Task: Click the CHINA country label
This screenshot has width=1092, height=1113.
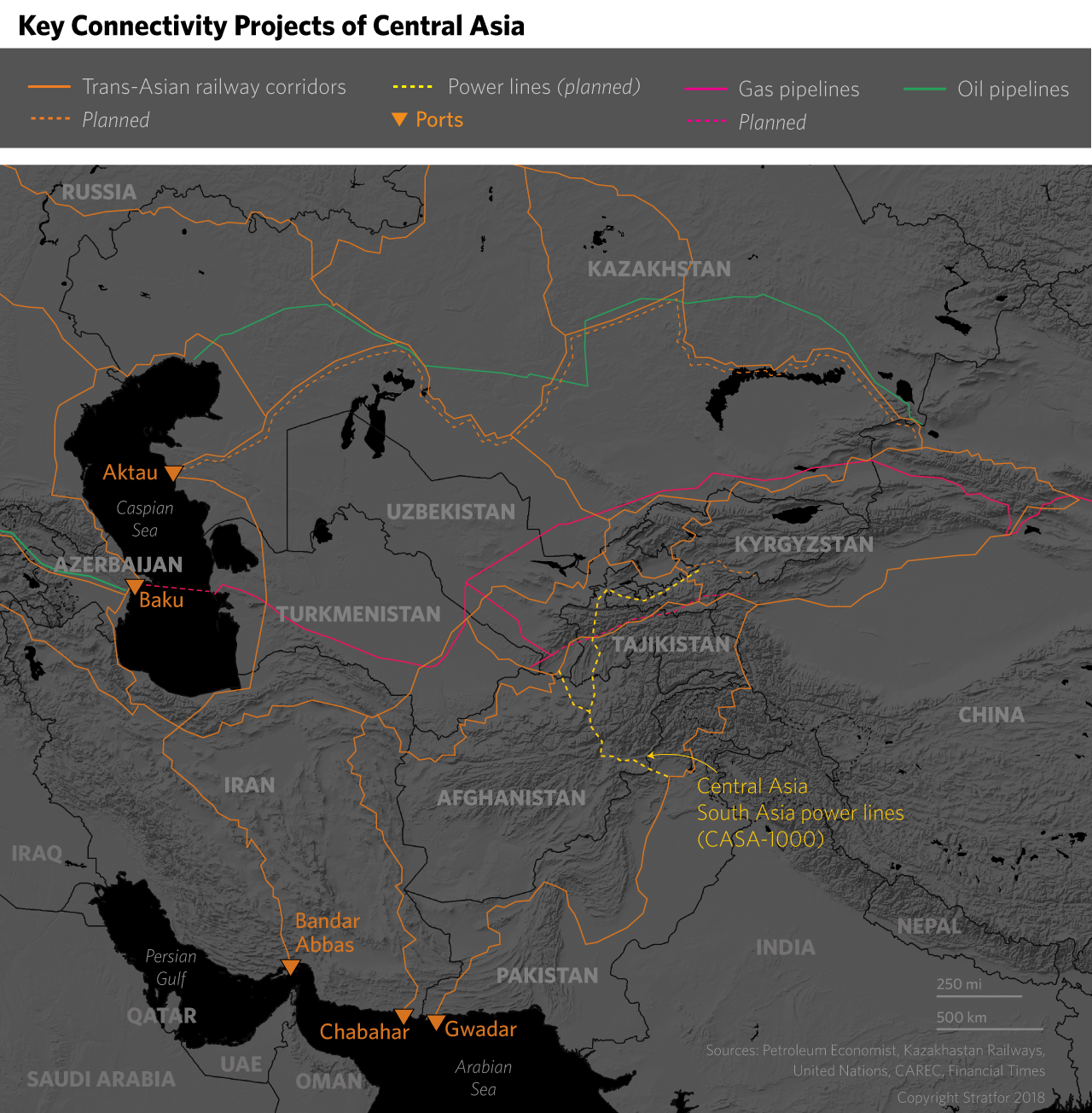Action: point(991,716)
